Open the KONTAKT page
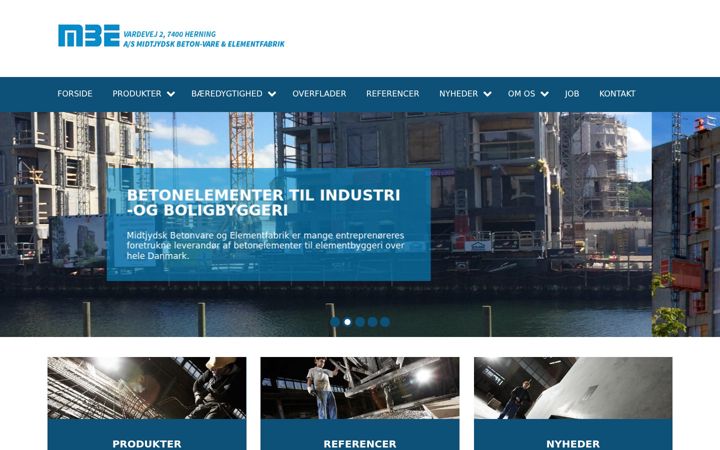The height and width of the screenshot is (450, 720). [x=617, y=94]
